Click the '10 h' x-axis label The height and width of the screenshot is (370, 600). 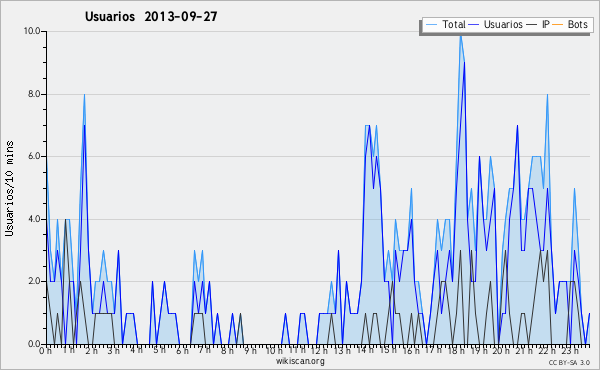[x=274, y=350]
